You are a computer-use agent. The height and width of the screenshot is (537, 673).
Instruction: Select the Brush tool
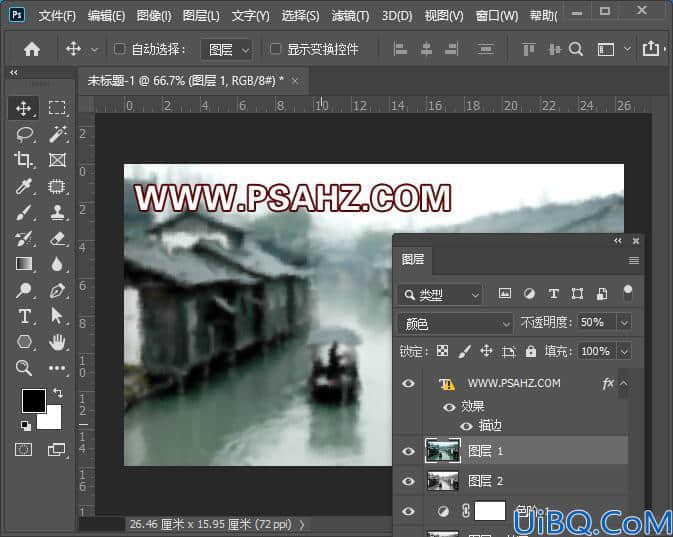[x=24, y=212]
